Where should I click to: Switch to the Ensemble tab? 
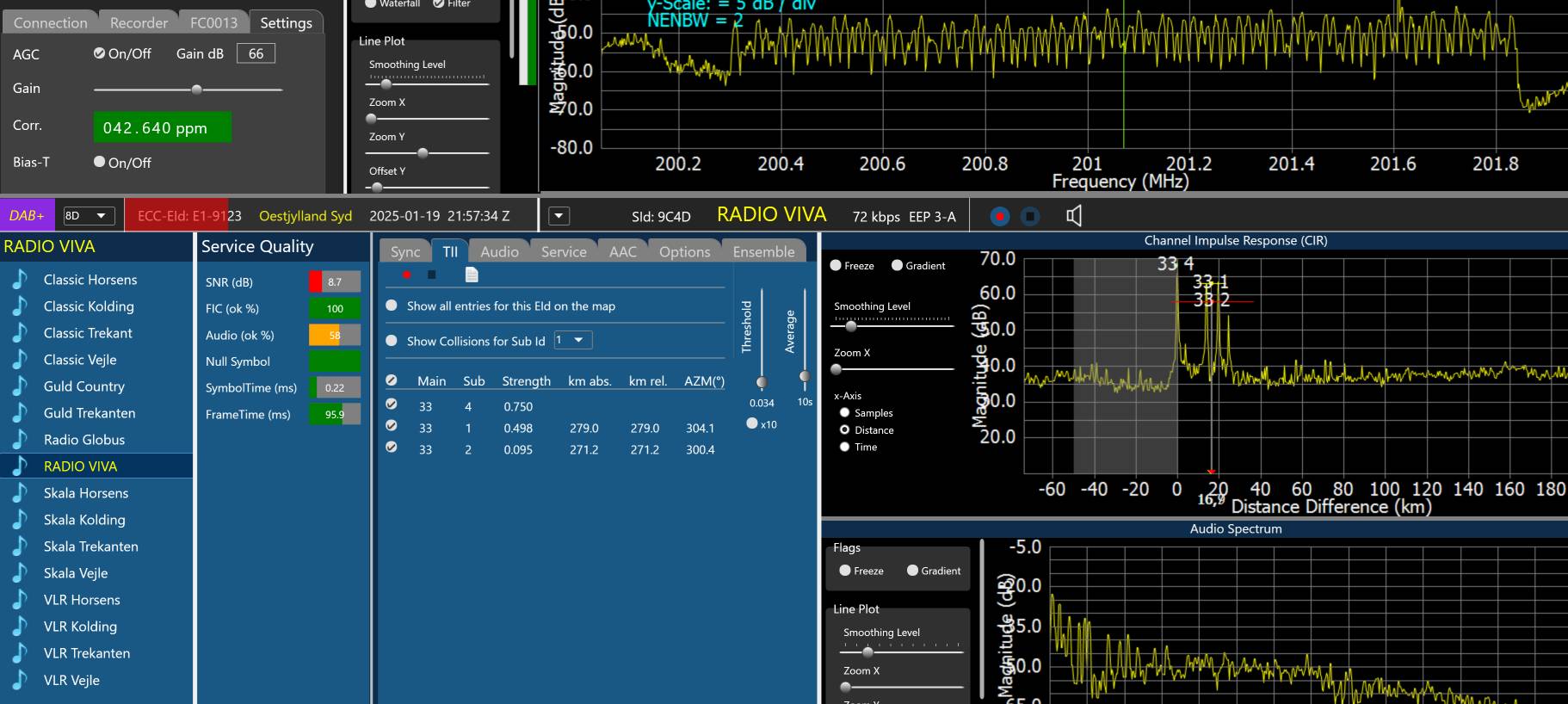click(x=763, y=251)
